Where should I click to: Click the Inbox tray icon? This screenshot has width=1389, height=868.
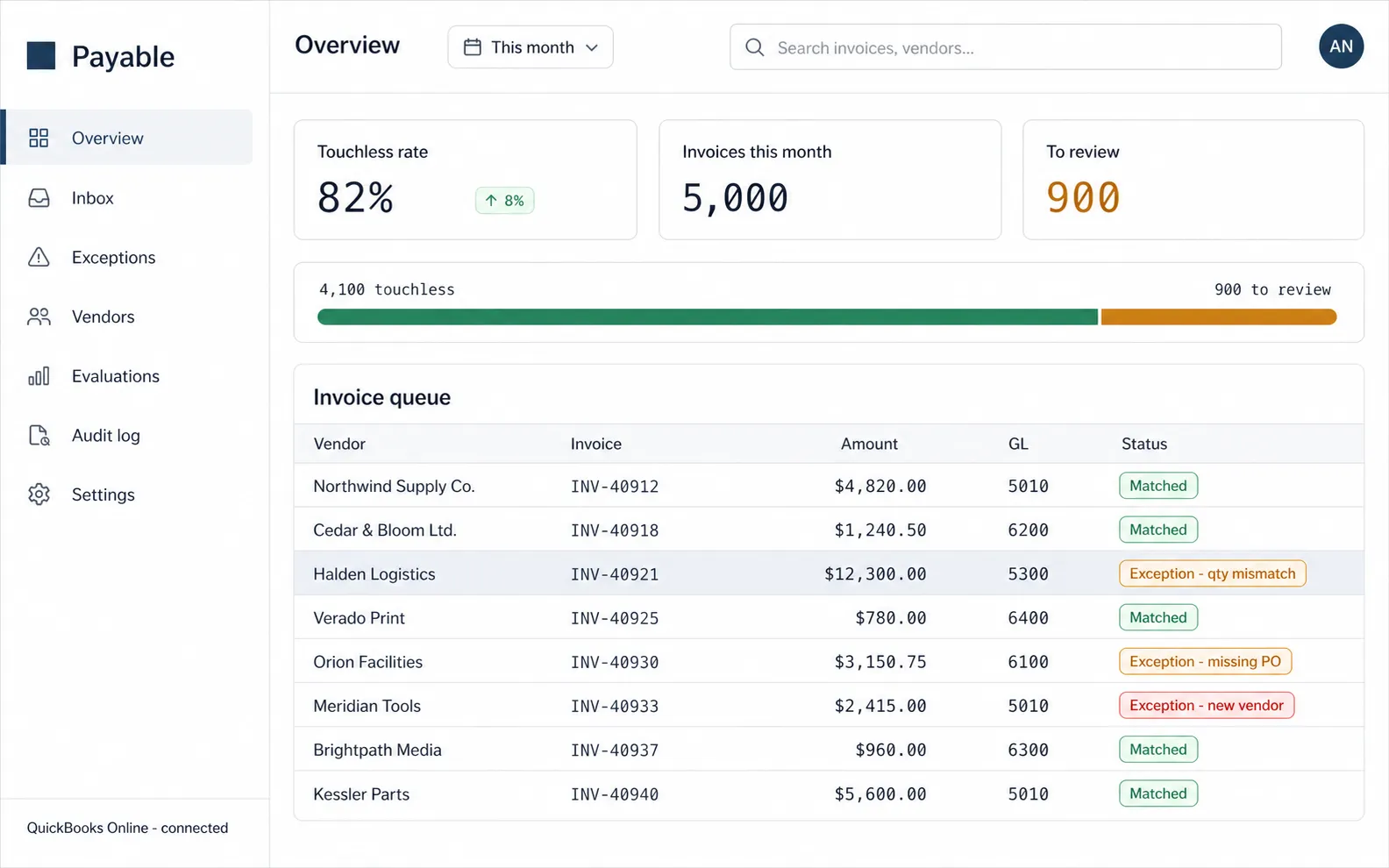click(39, 198)
